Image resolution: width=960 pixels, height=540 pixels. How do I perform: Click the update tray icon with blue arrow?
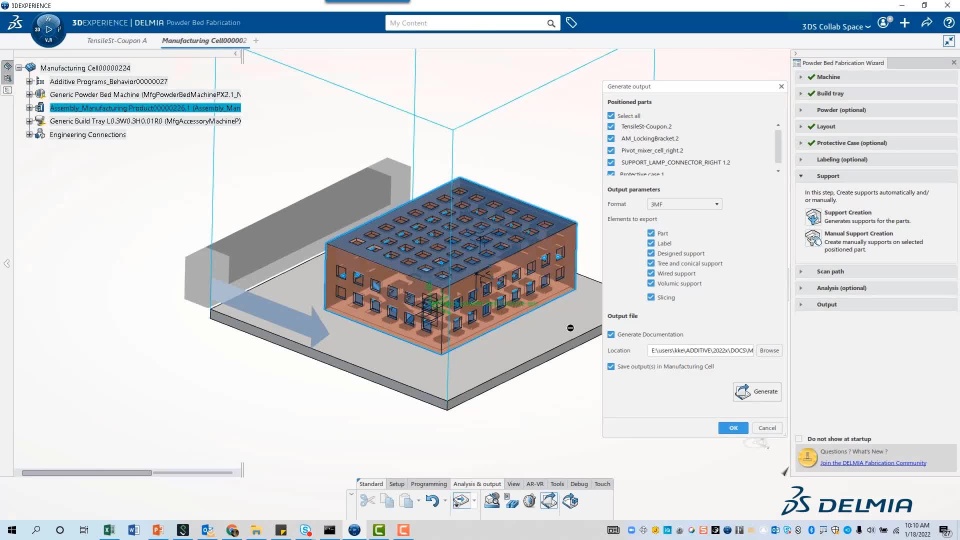click(461, 501)
